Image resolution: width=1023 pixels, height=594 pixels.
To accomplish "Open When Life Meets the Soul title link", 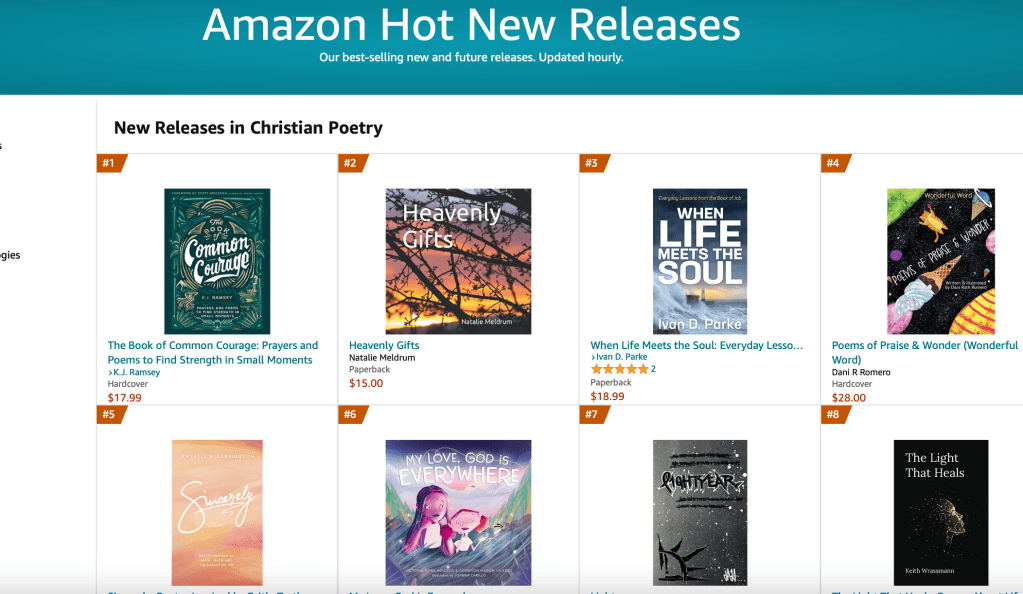I will pos(696,346).
